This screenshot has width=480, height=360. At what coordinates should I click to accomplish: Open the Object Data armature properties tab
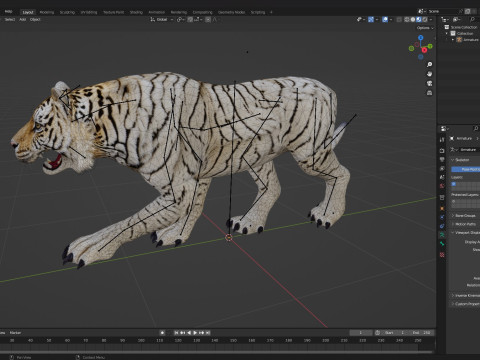pyautogui.click(x=442, y=235)
